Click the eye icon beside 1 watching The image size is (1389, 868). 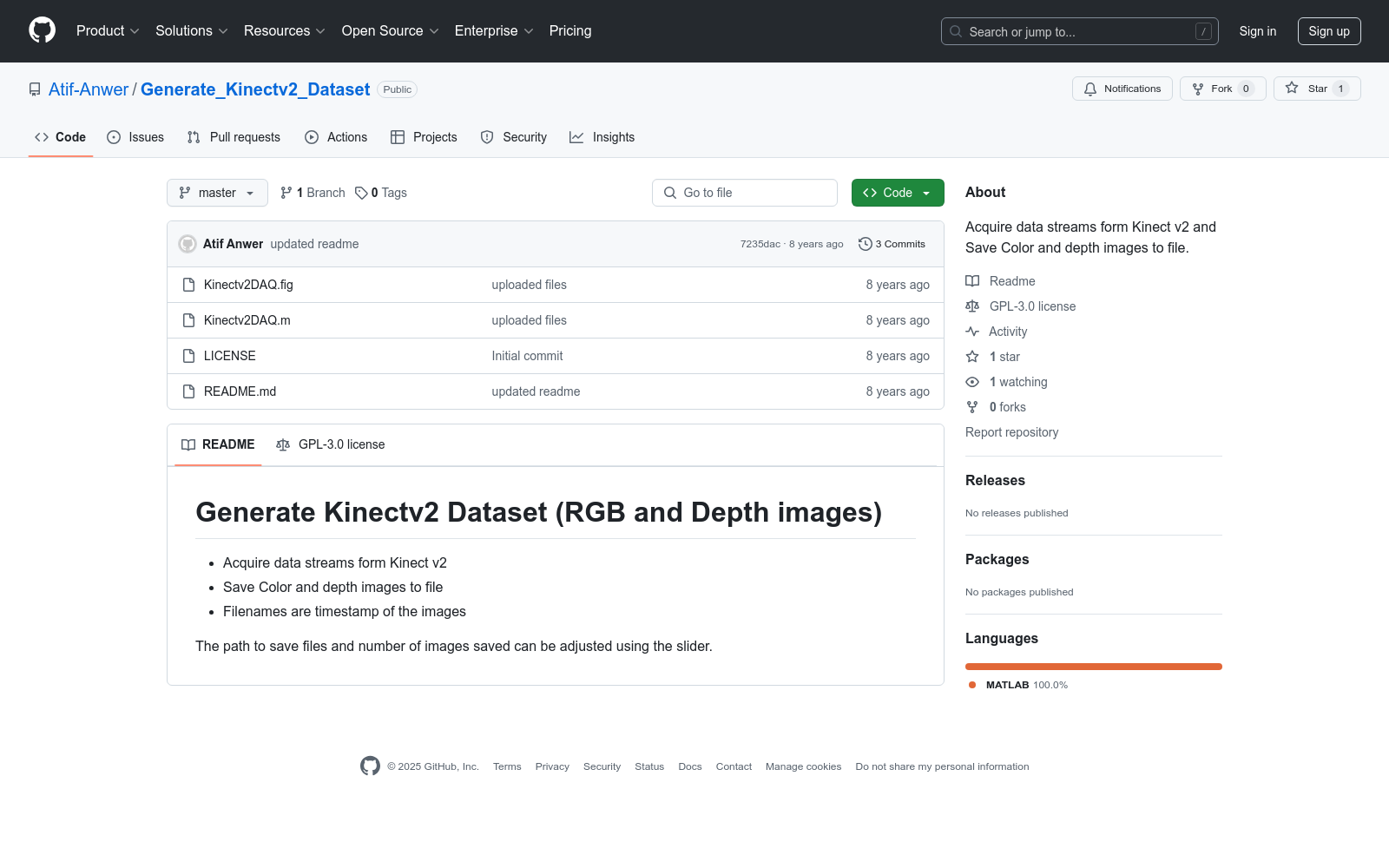click(x=972, y=382)
